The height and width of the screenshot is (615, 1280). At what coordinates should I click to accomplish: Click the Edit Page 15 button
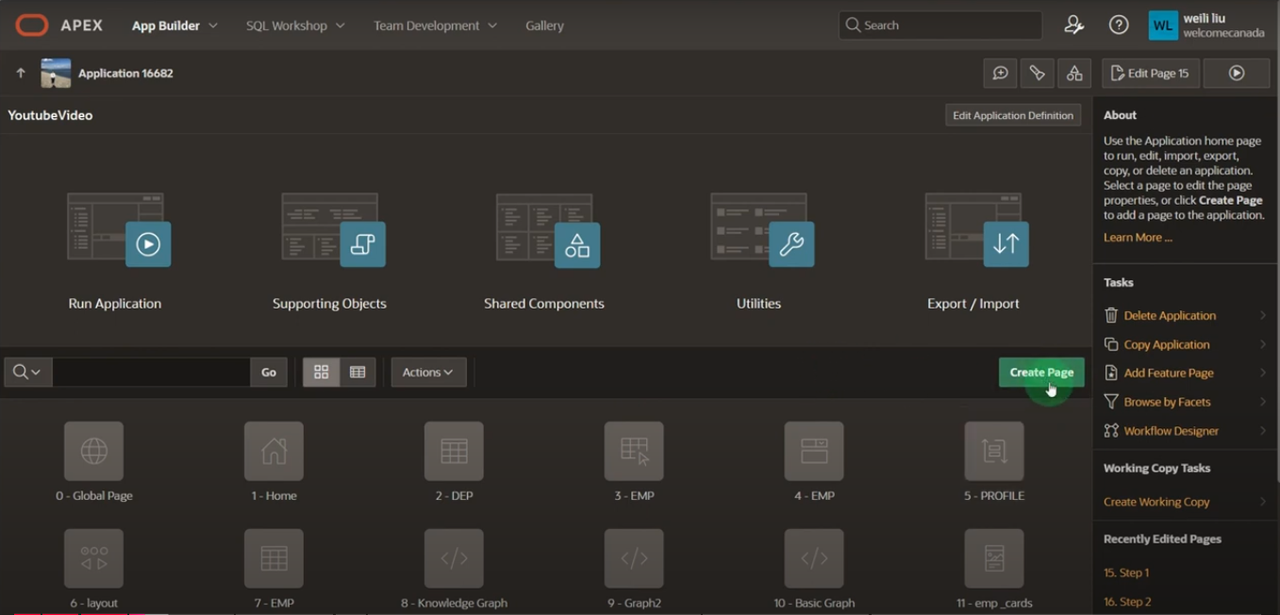[x=1151, y=73]
